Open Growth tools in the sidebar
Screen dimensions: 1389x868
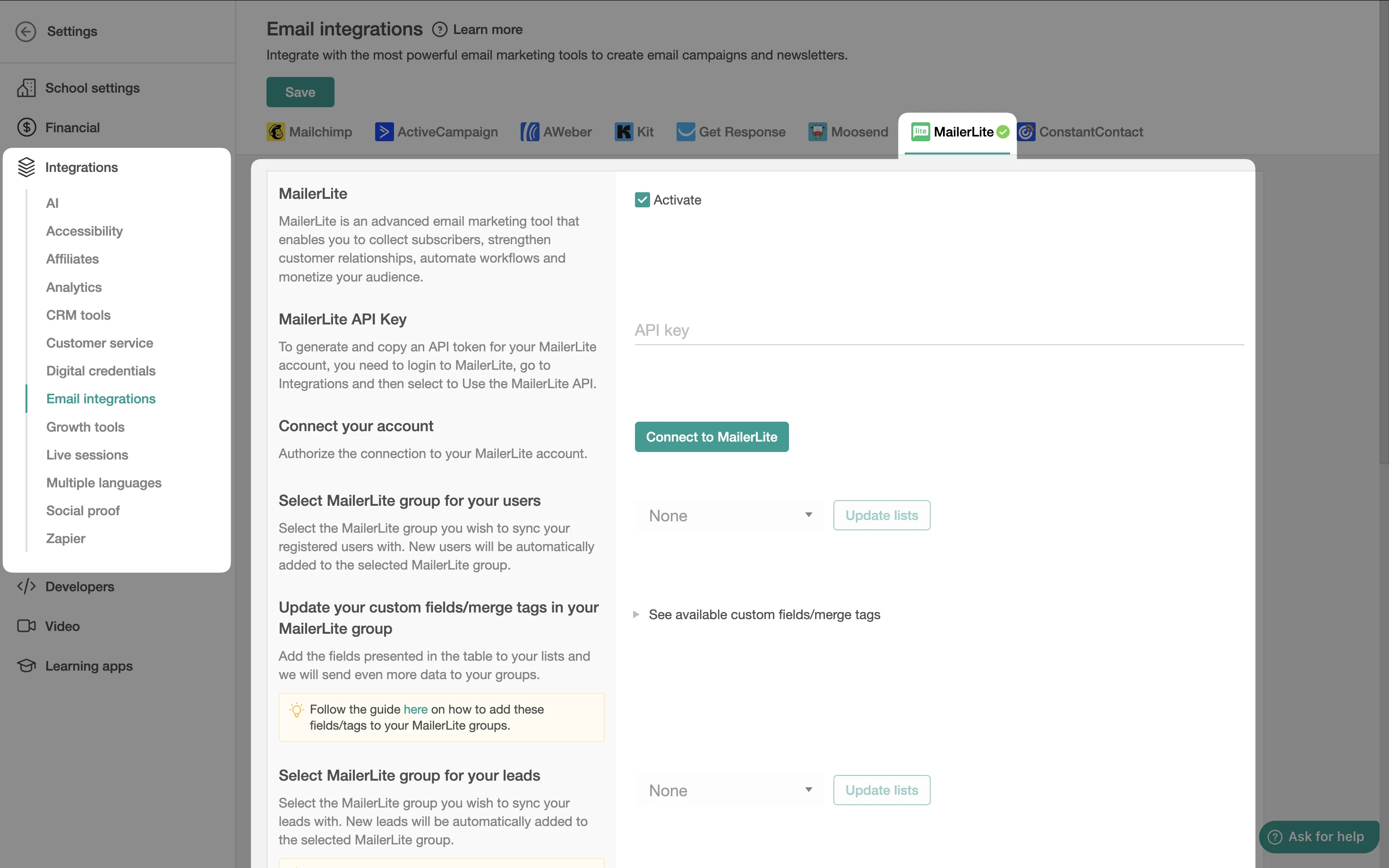86,427
